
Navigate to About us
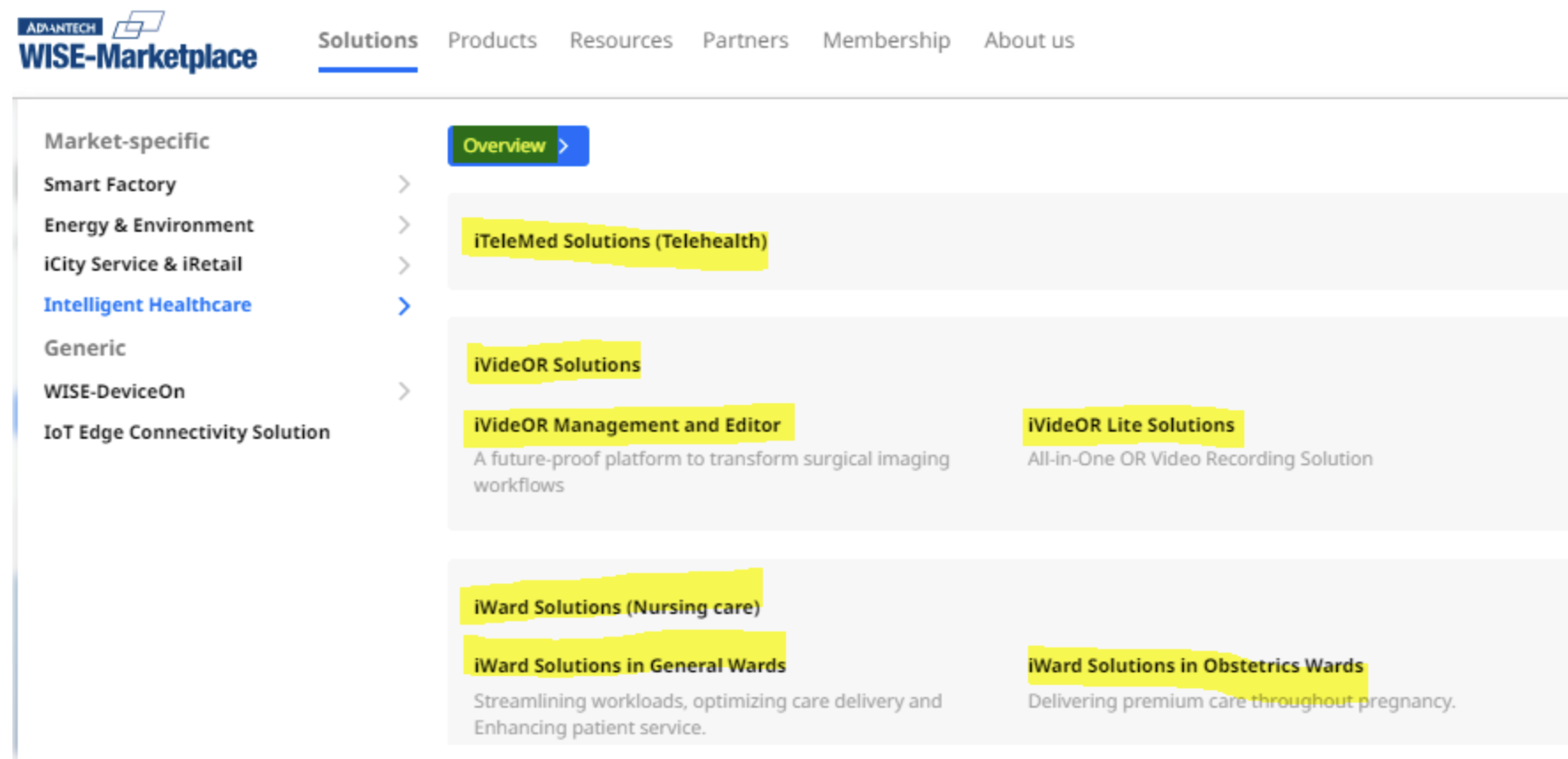coord(1028,41)
